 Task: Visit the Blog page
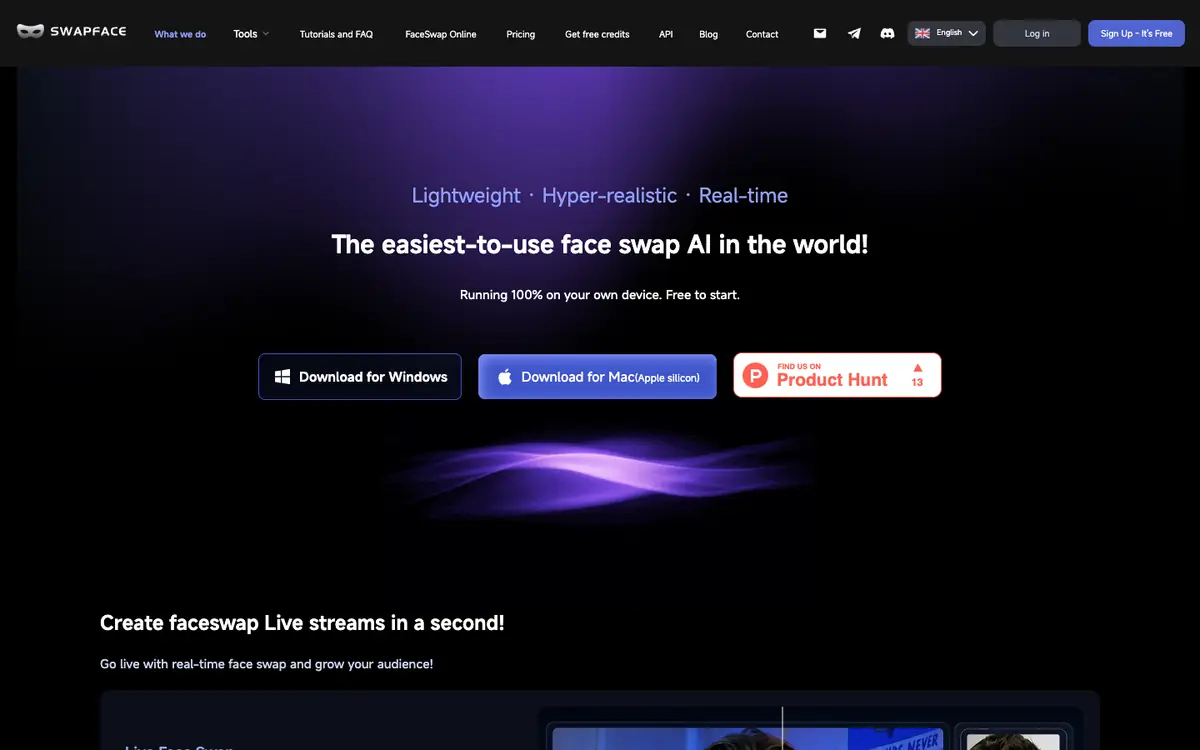[709, 34]
